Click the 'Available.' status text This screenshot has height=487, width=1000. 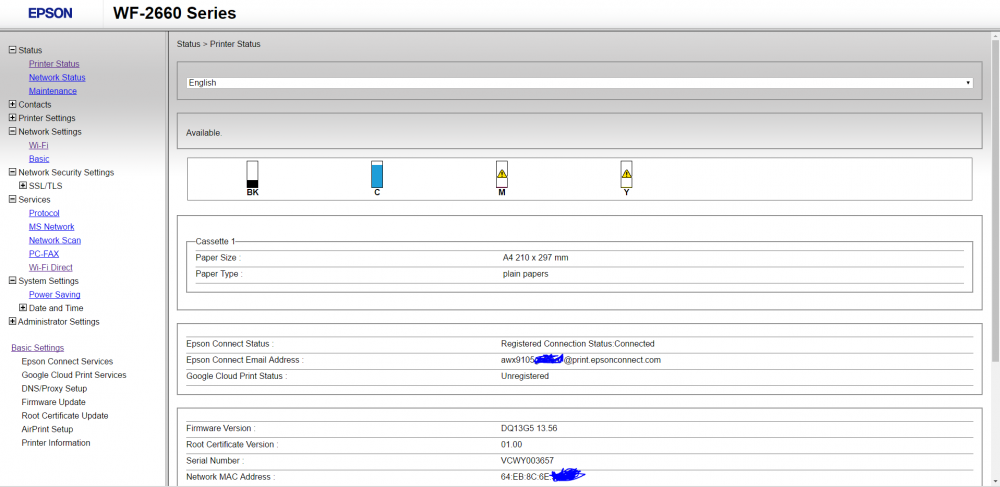204,133
